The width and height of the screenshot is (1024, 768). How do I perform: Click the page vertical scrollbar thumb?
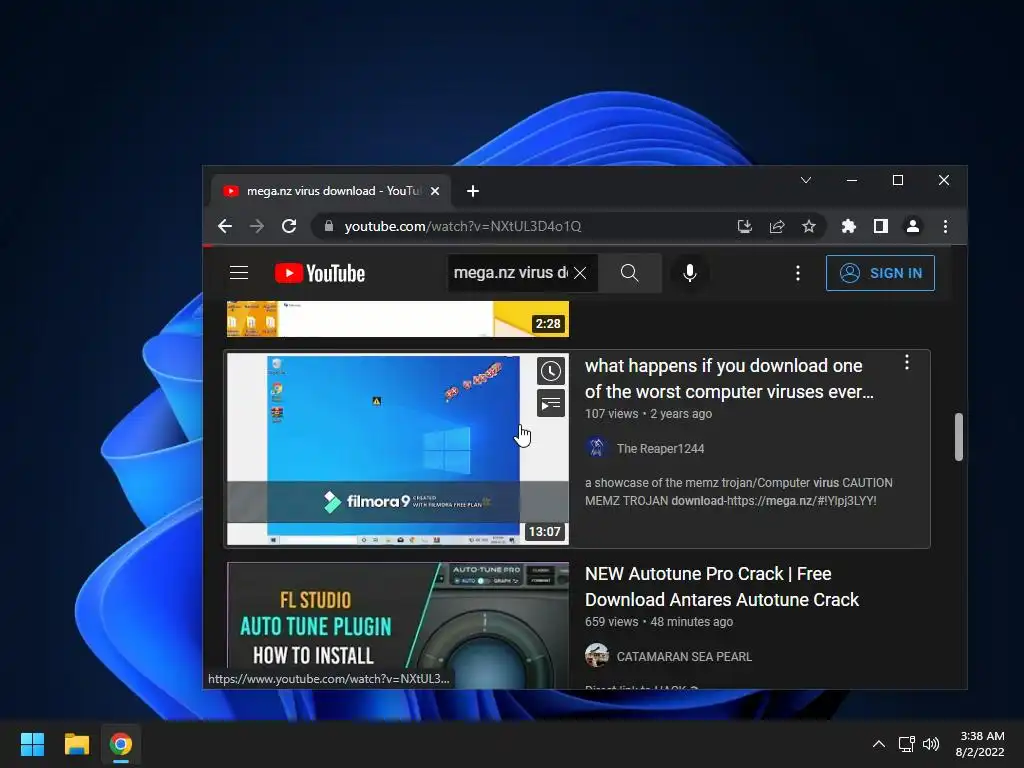958,437
